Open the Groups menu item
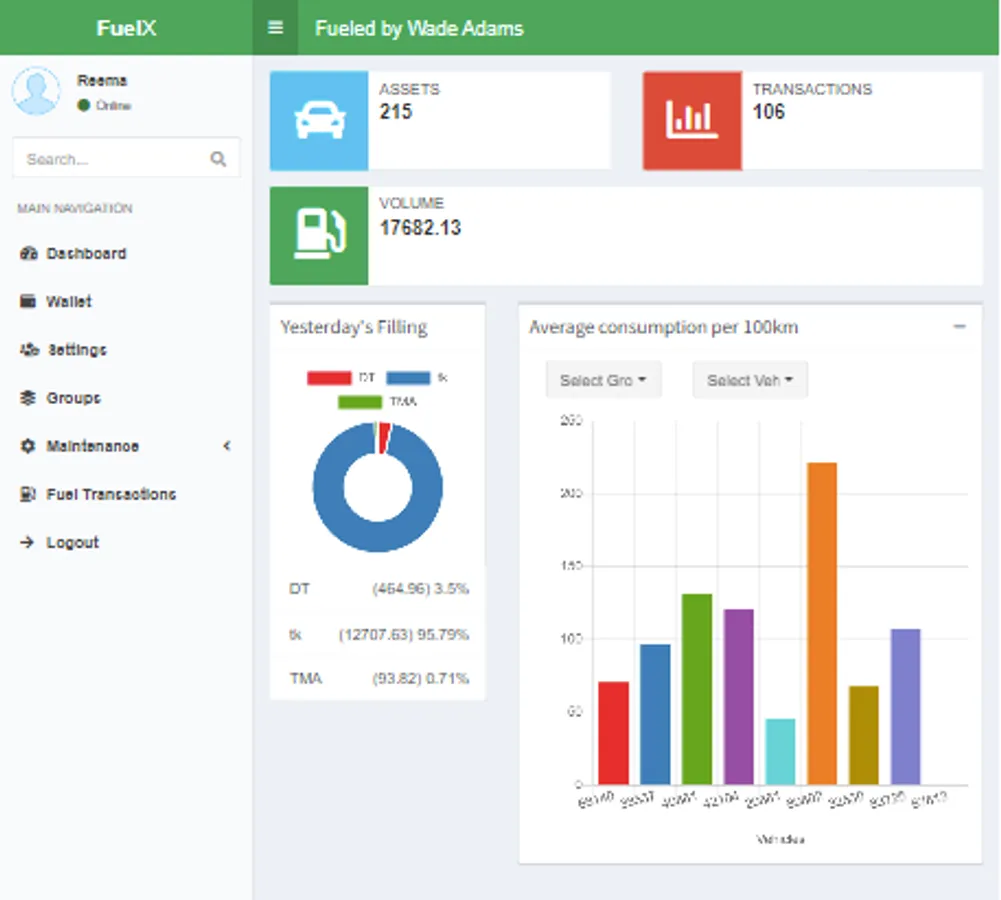1001x900 pixels. (124, 398)
